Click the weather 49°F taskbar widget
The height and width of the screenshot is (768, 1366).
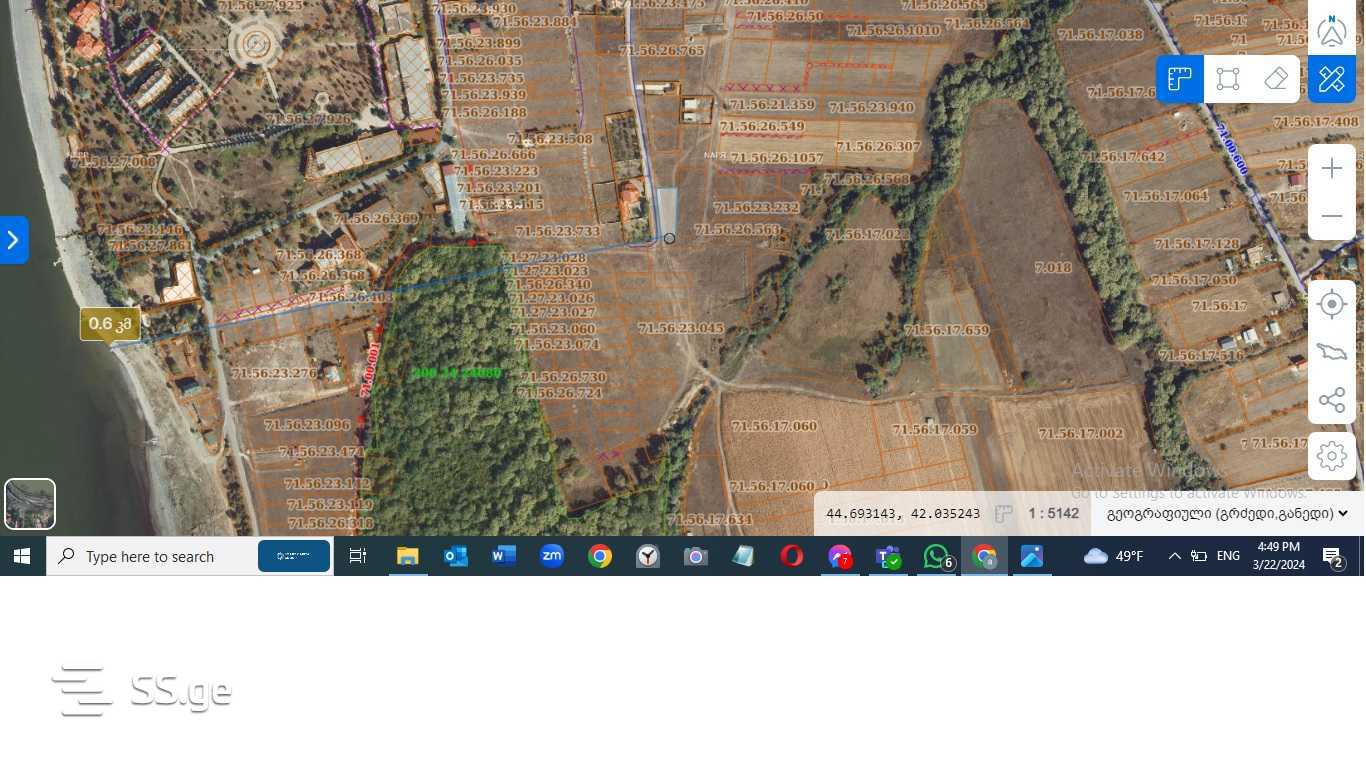[x=1114, y=556]
